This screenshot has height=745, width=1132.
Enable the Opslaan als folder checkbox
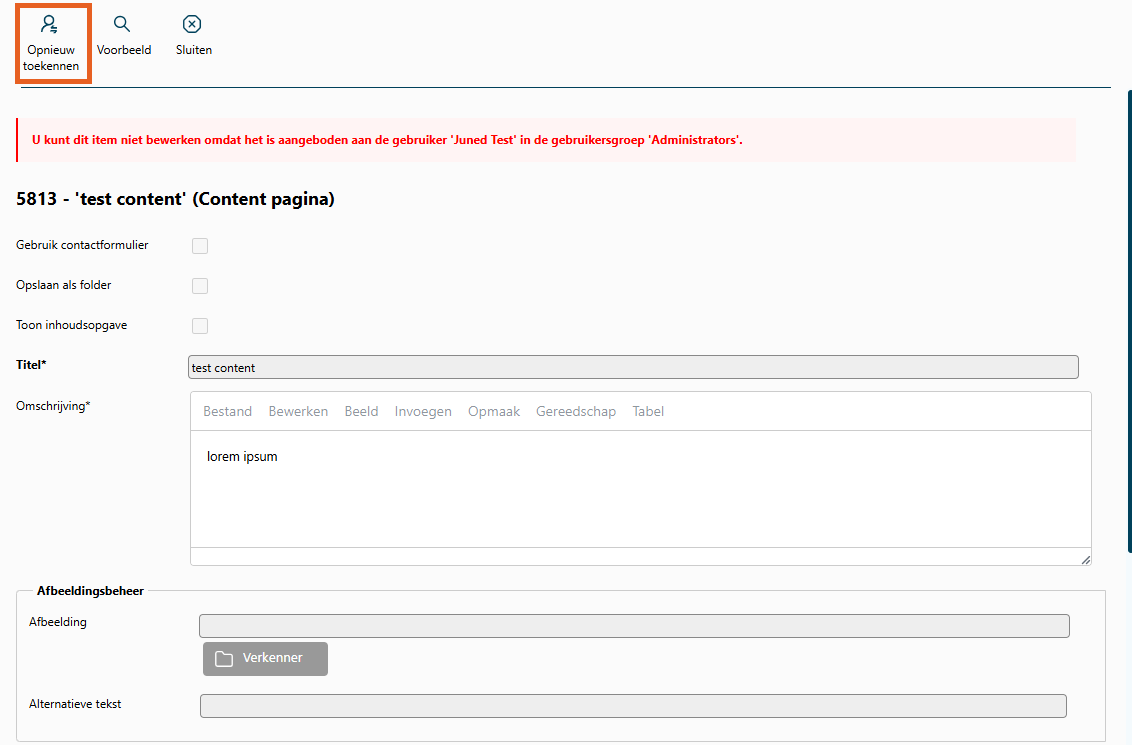[200, 286]
